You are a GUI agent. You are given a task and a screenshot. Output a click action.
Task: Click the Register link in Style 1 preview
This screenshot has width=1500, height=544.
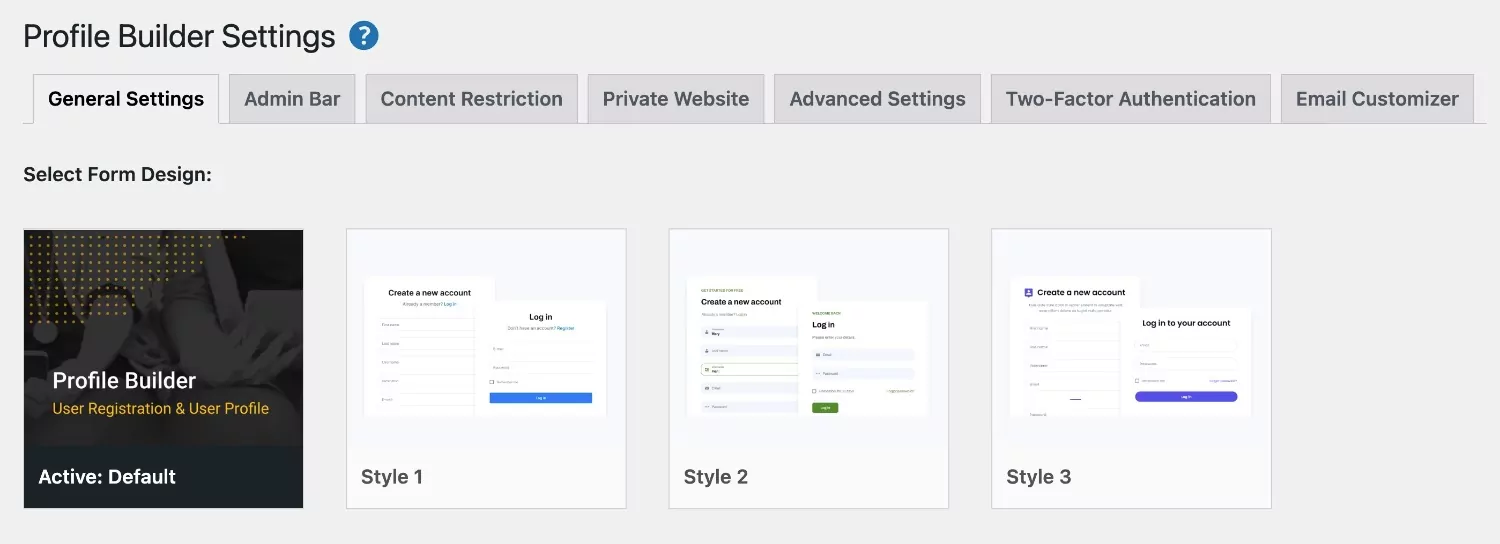[x=566, y=328]
